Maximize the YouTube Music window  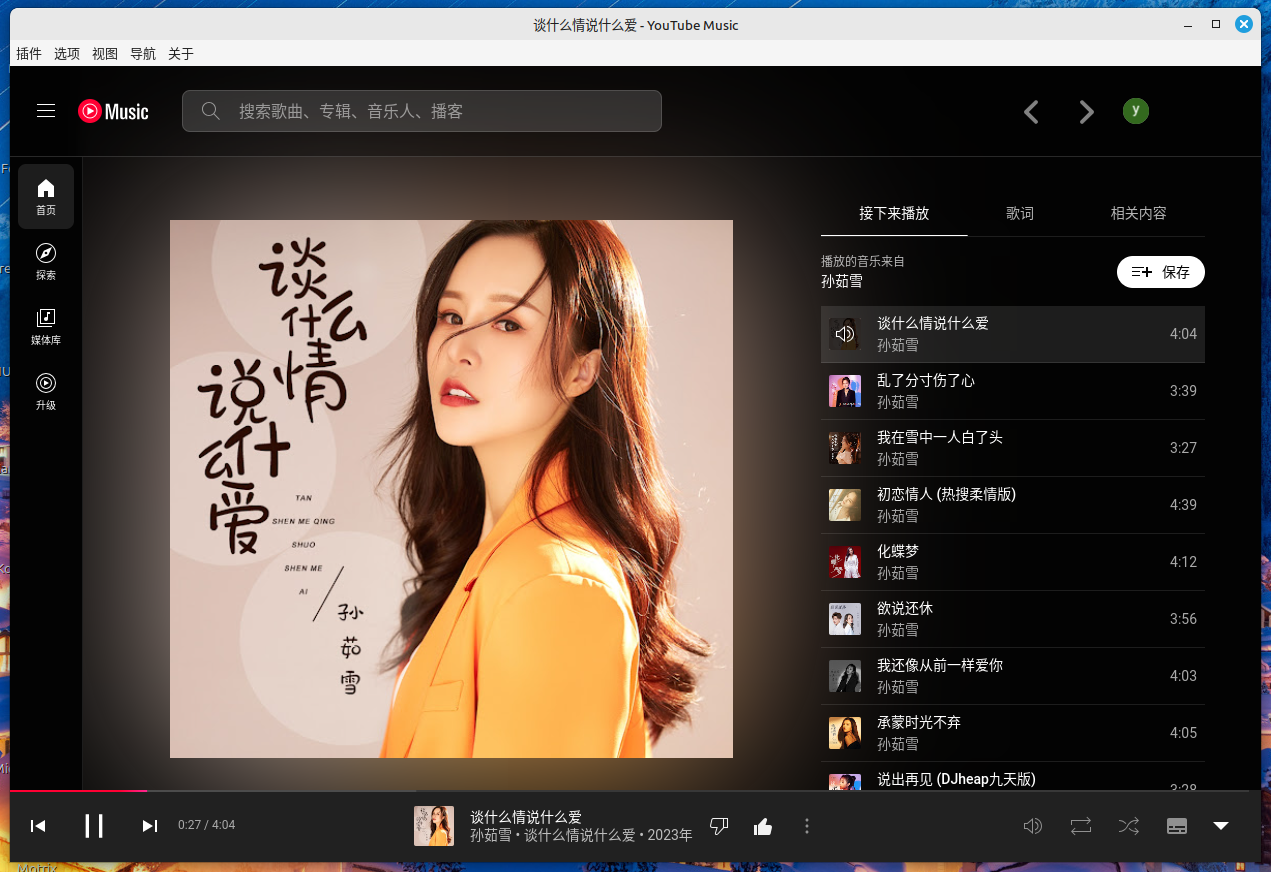[1215, 24]
